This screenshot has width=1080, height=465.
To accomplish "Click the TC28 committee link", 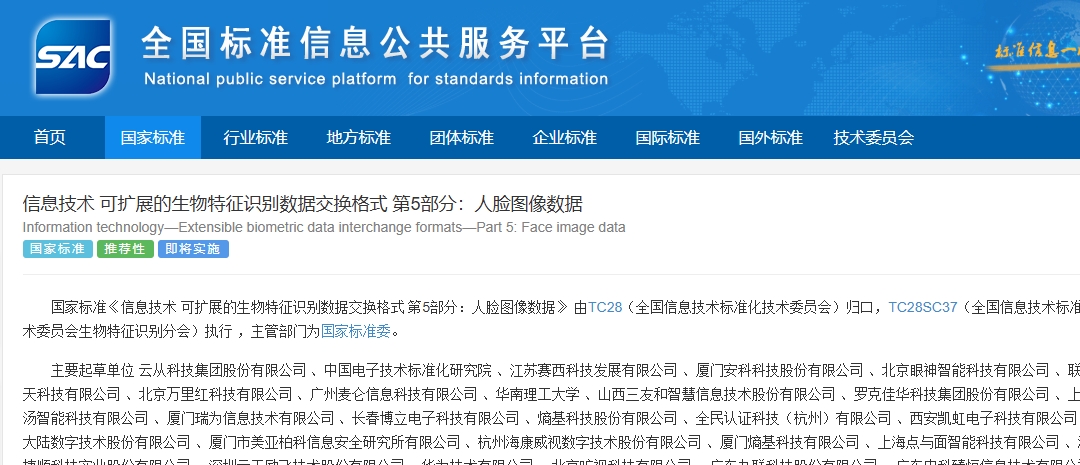I will click(604, 307).
